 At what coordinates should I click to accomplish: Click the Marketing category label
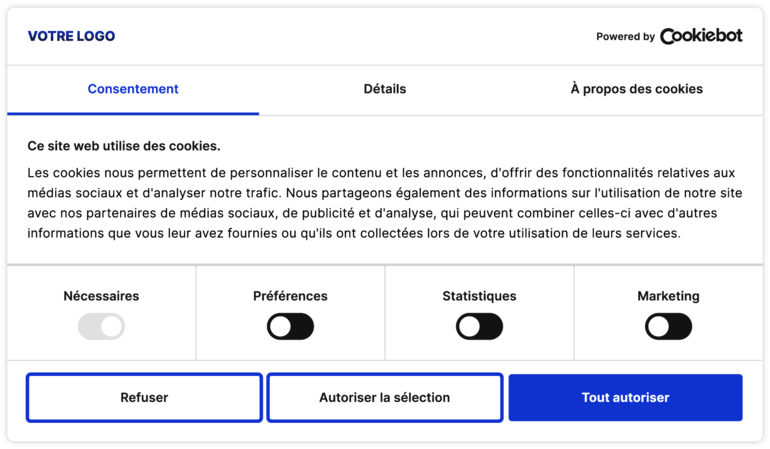[x=668, y=296]
